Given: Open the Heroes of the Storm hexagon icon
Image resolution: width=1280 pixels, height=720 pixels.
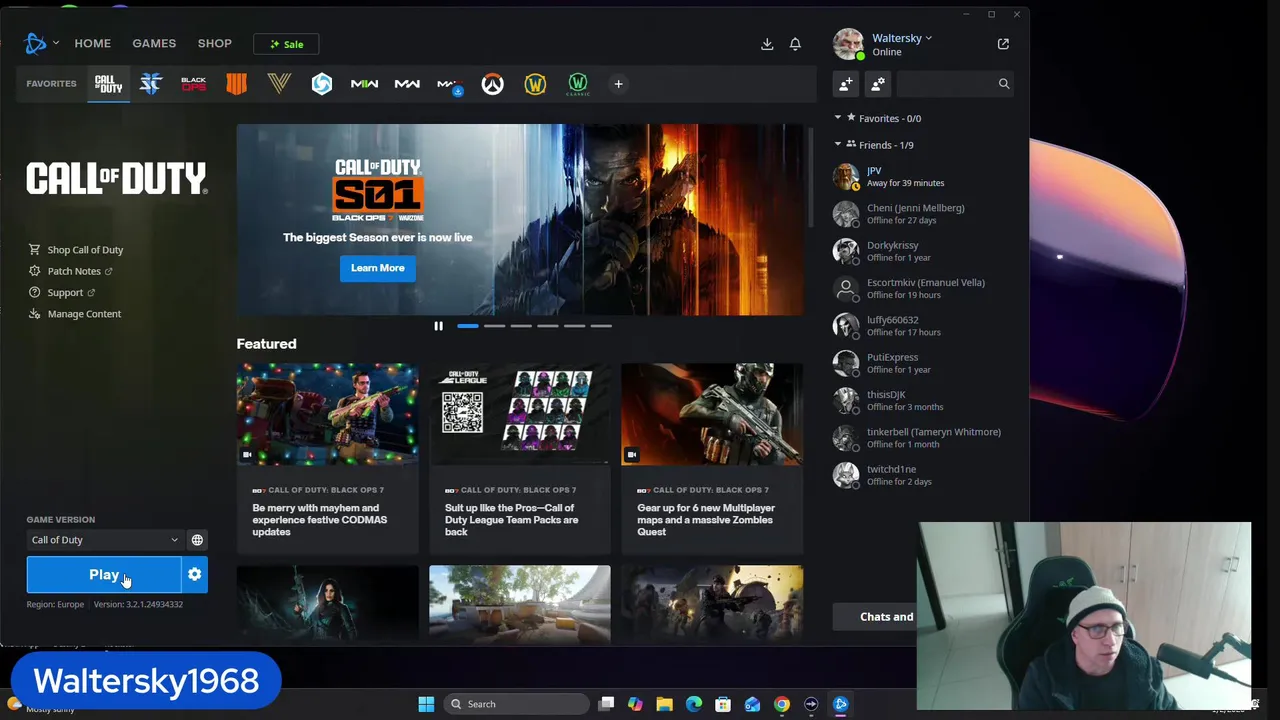Looking at the screenshot, I should 321,84.
